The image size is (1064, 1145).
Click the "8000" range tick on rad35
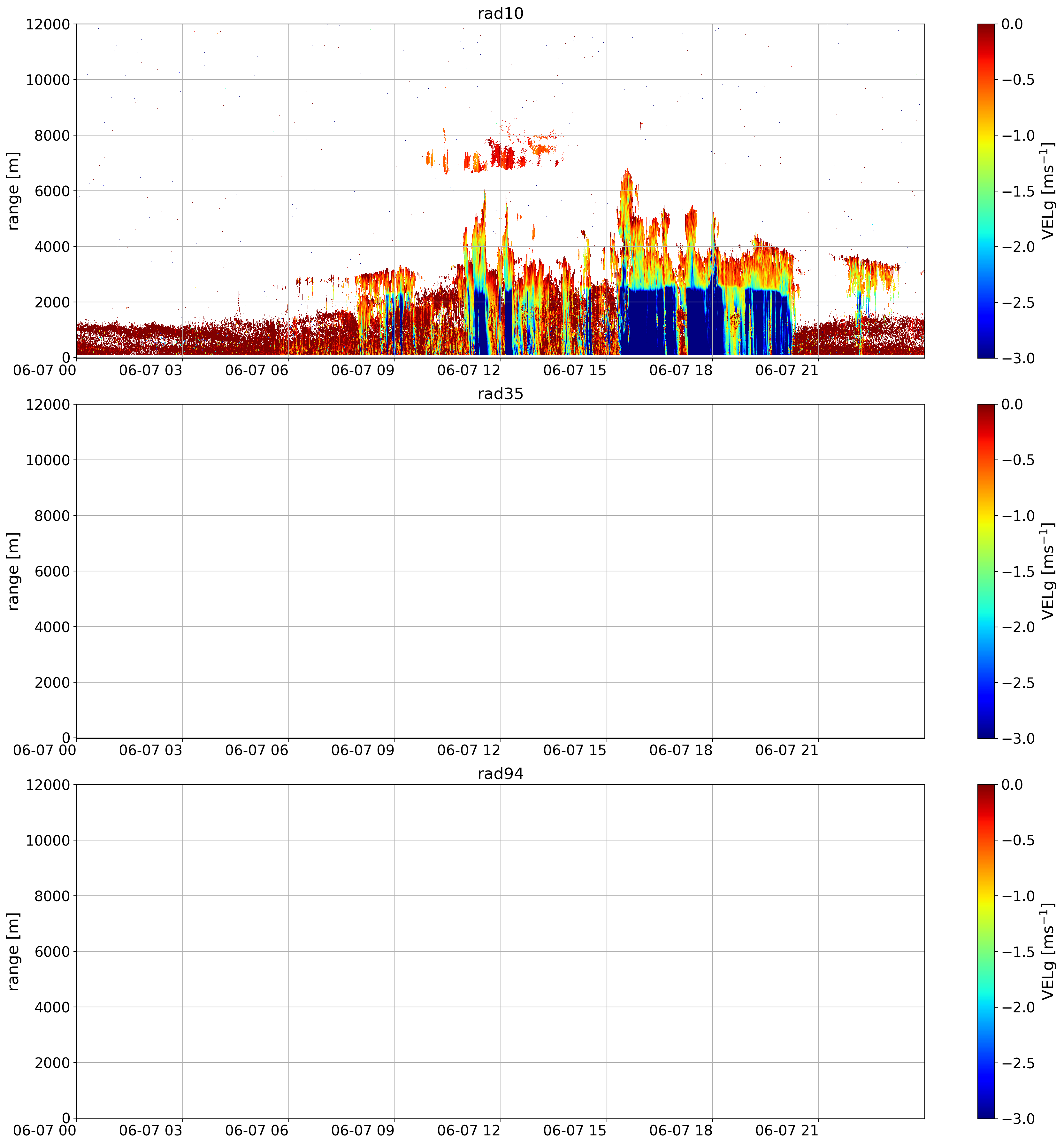click(x=52, y=515)
